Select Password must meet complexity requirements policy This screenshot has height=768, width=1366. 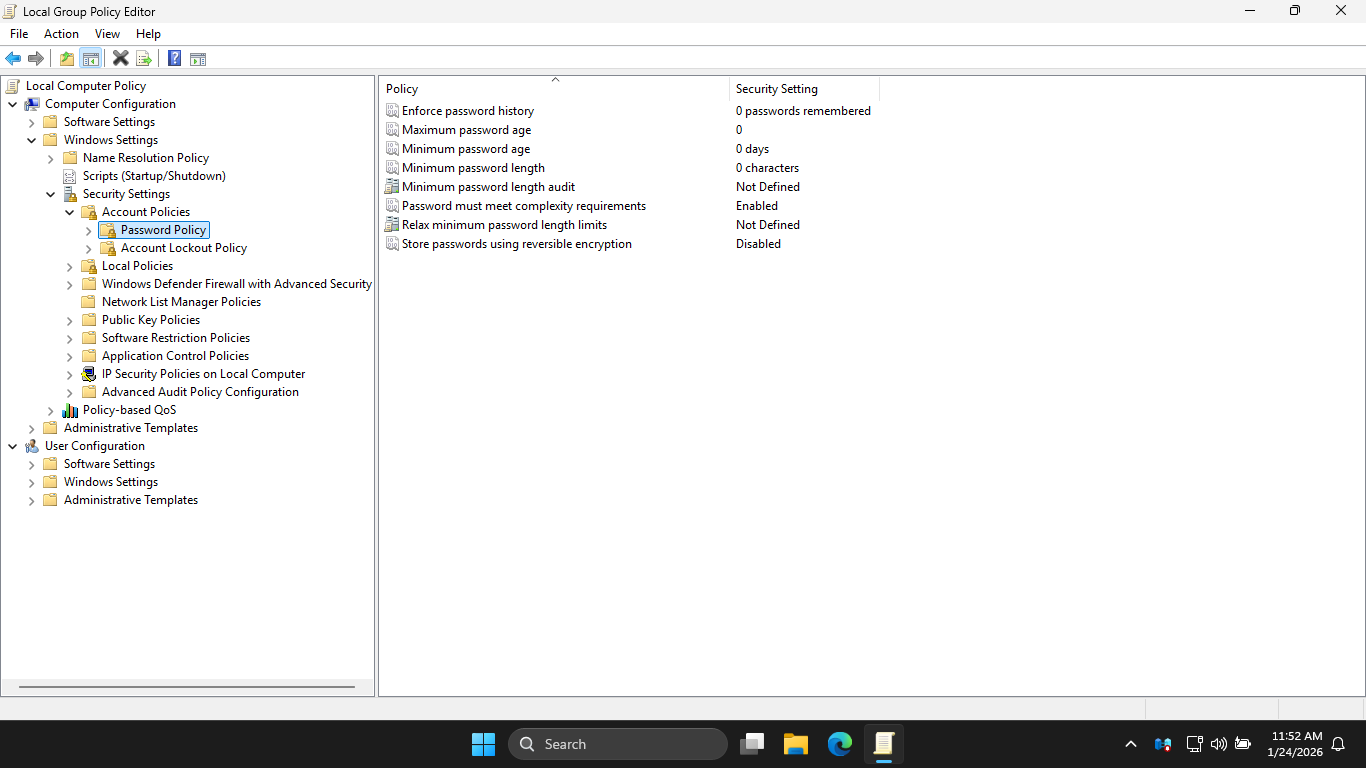click(523, 206)
